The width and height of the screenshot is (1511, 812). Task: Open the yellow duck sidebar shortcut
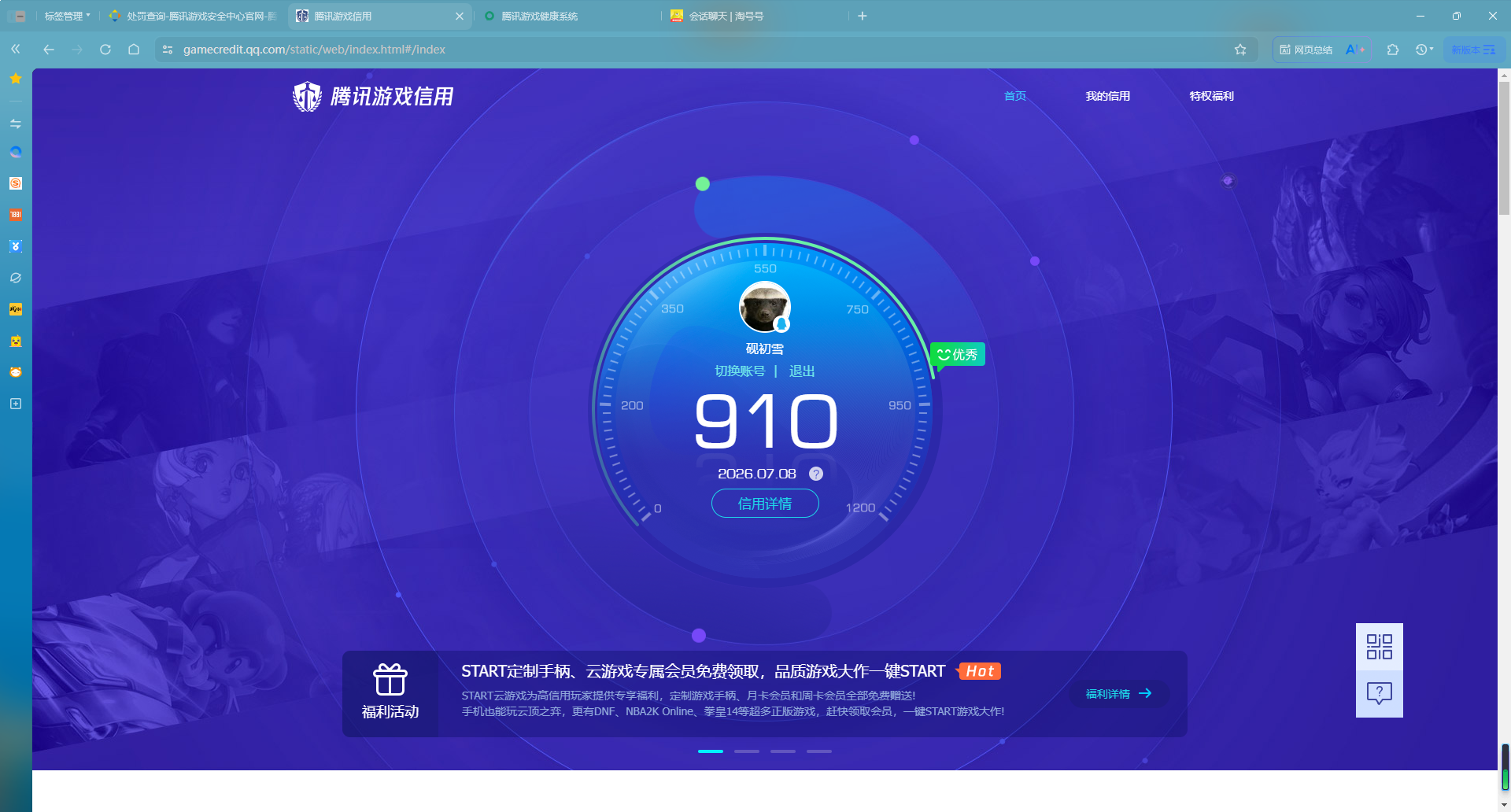(x=16, y=341)
